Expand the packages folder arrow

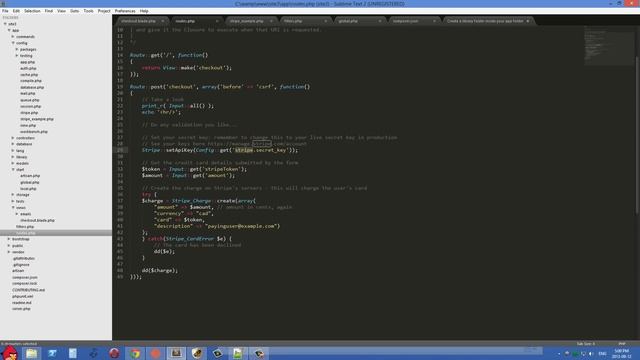pos(17,49)
